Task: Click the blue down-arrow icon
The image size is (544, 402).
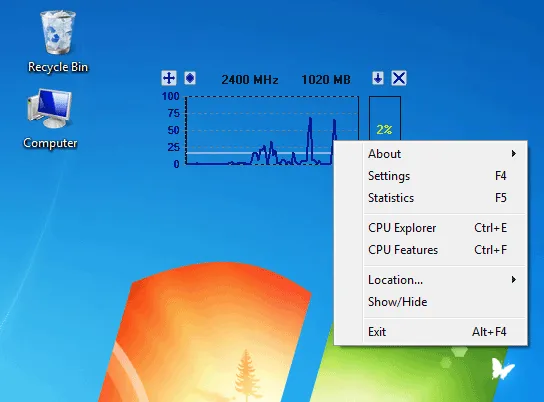Action: 378,78
